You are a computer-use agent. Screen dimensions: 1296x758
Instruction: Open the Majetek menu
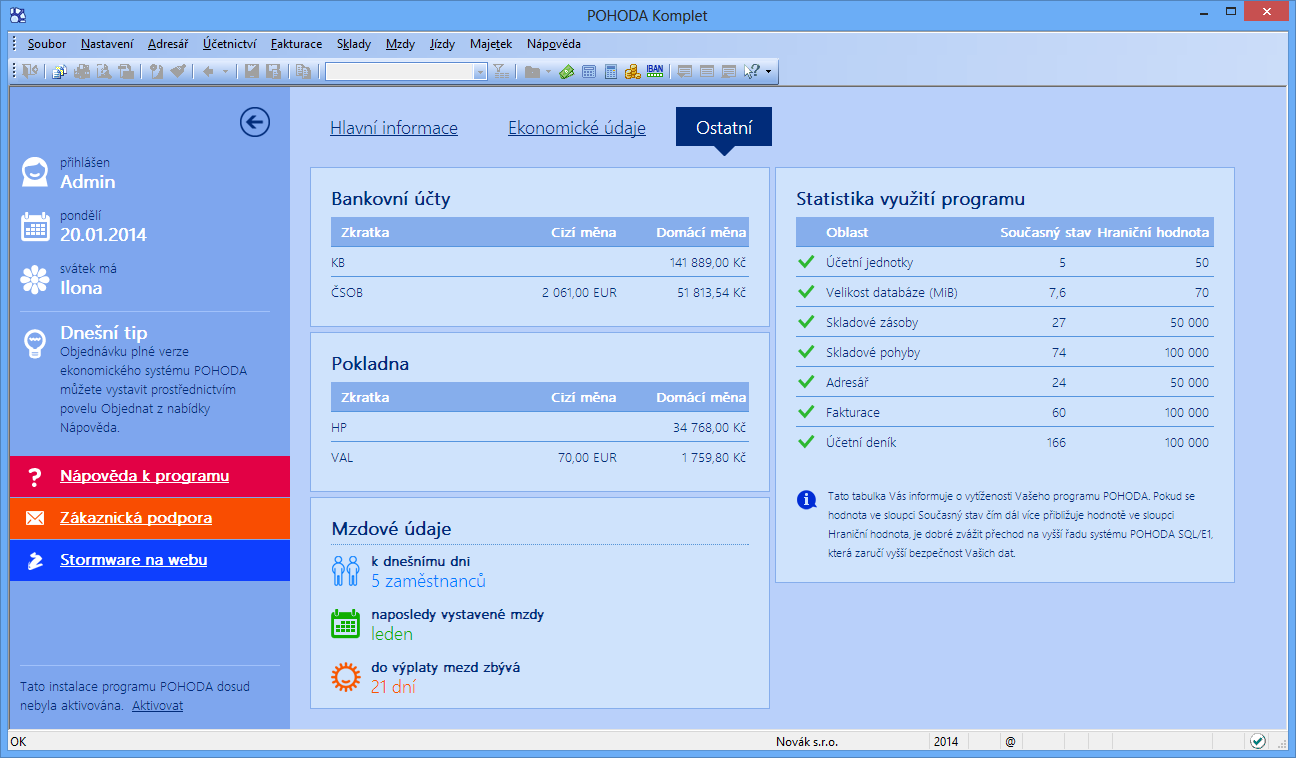click(490, 44)
